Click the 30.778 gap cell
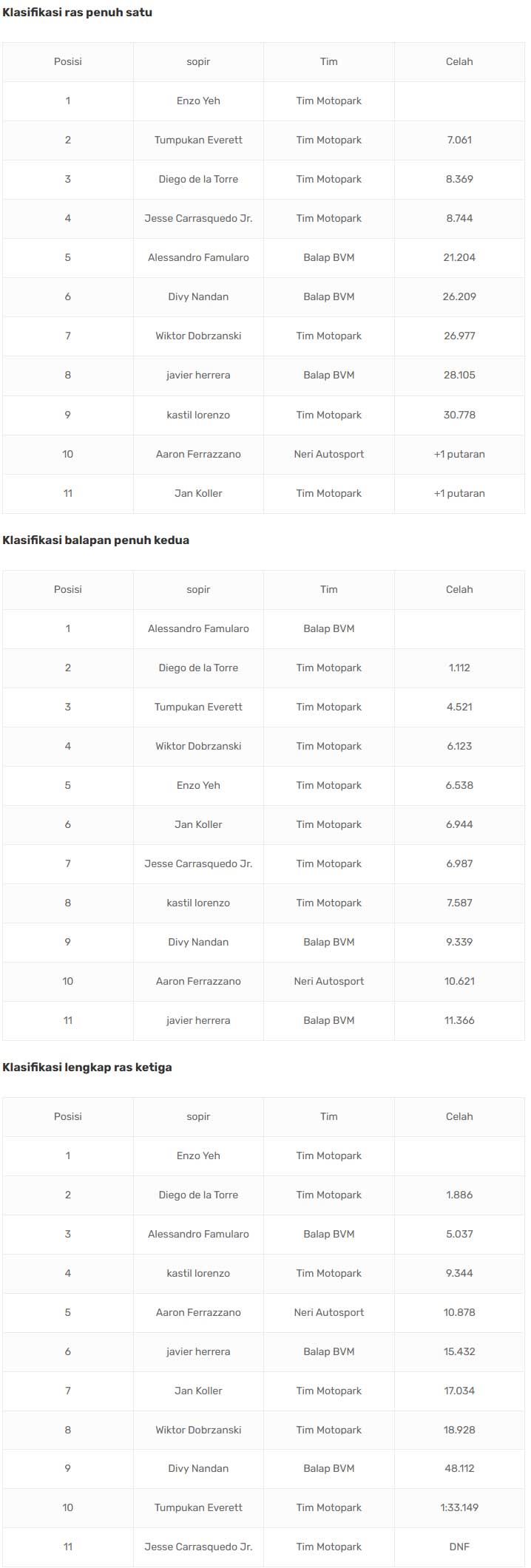Screen dimensions: 531x1568 click(459, 415)
